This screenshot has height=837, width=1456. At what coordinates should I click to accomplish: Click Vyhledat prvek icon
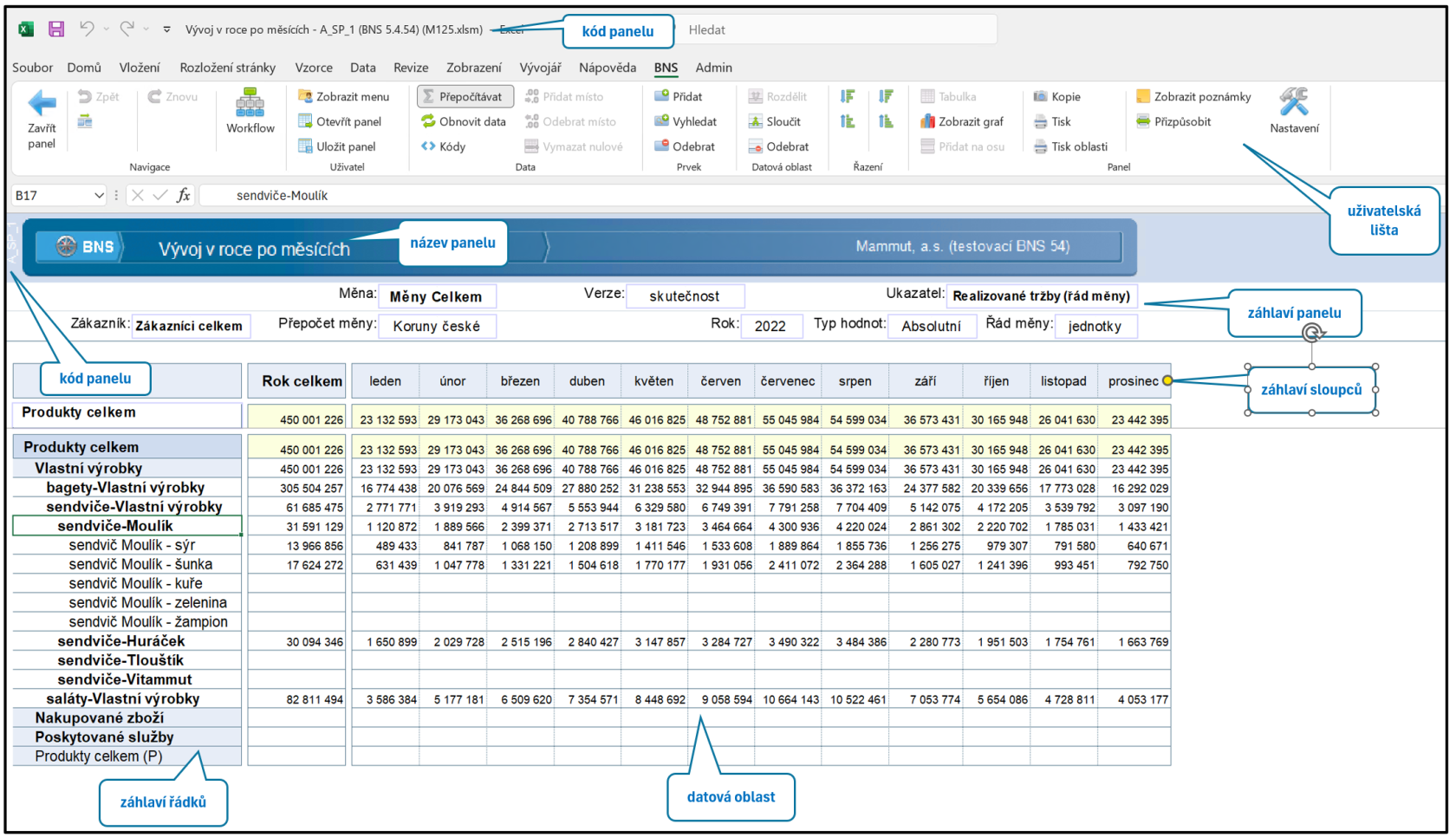pyautogui.click(x=662, y=121)
